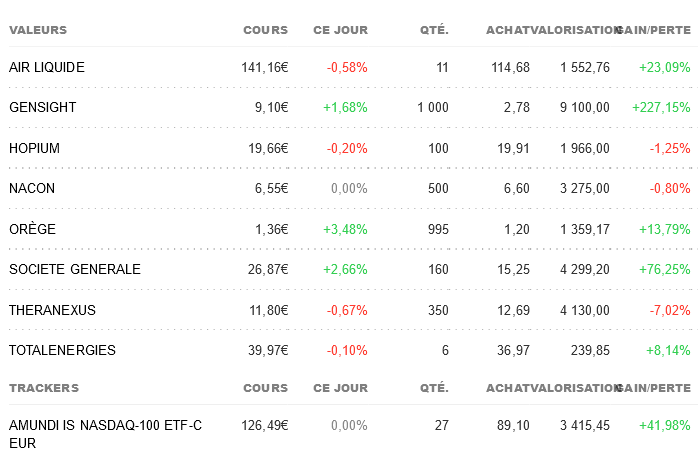Click Societe Generale's 4 299,20 valuation
Screen dimensions: 698x453
tap(585, 269)
